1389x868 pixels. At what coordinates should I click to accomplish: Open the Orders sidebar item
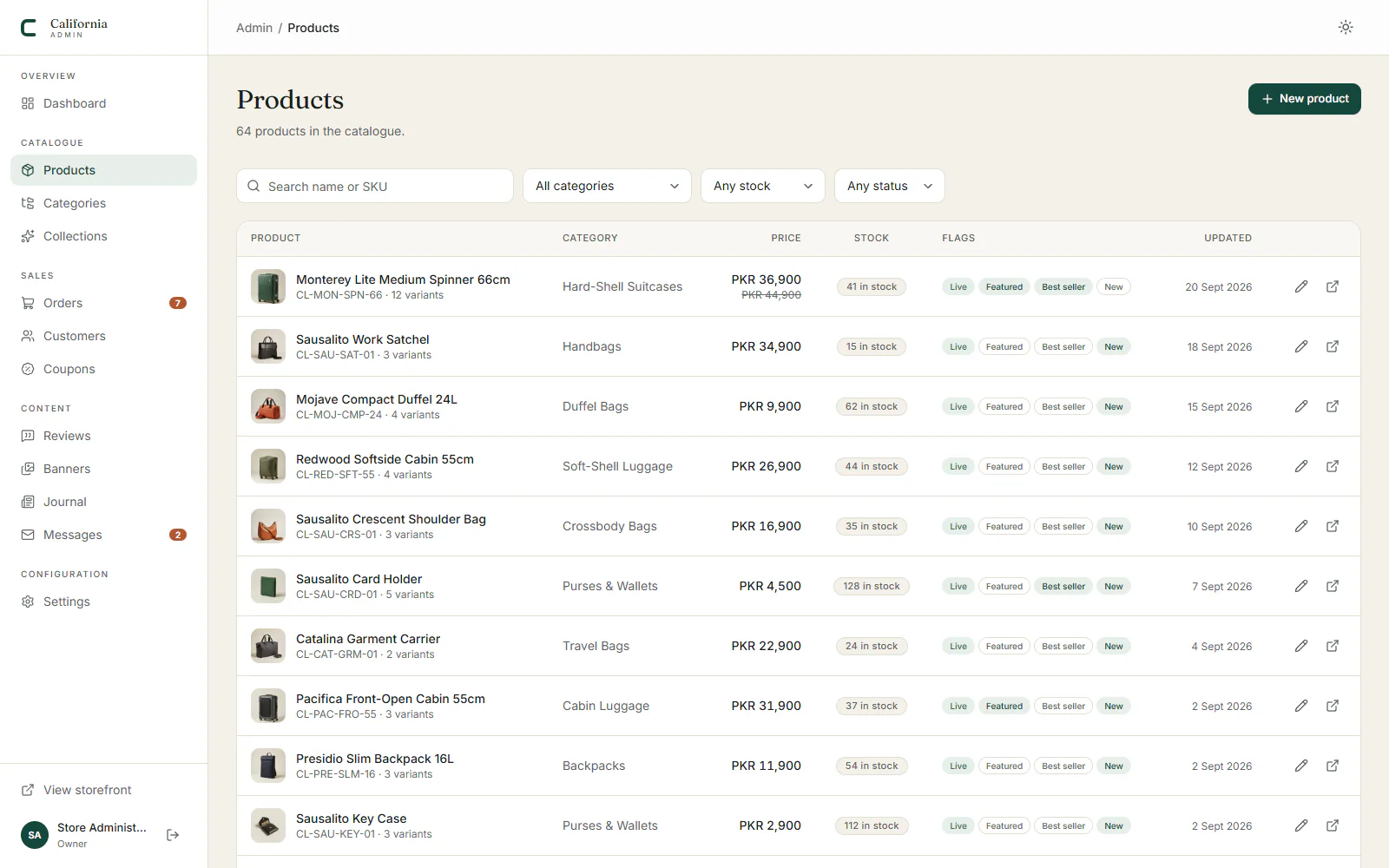[x=104, y=303]
